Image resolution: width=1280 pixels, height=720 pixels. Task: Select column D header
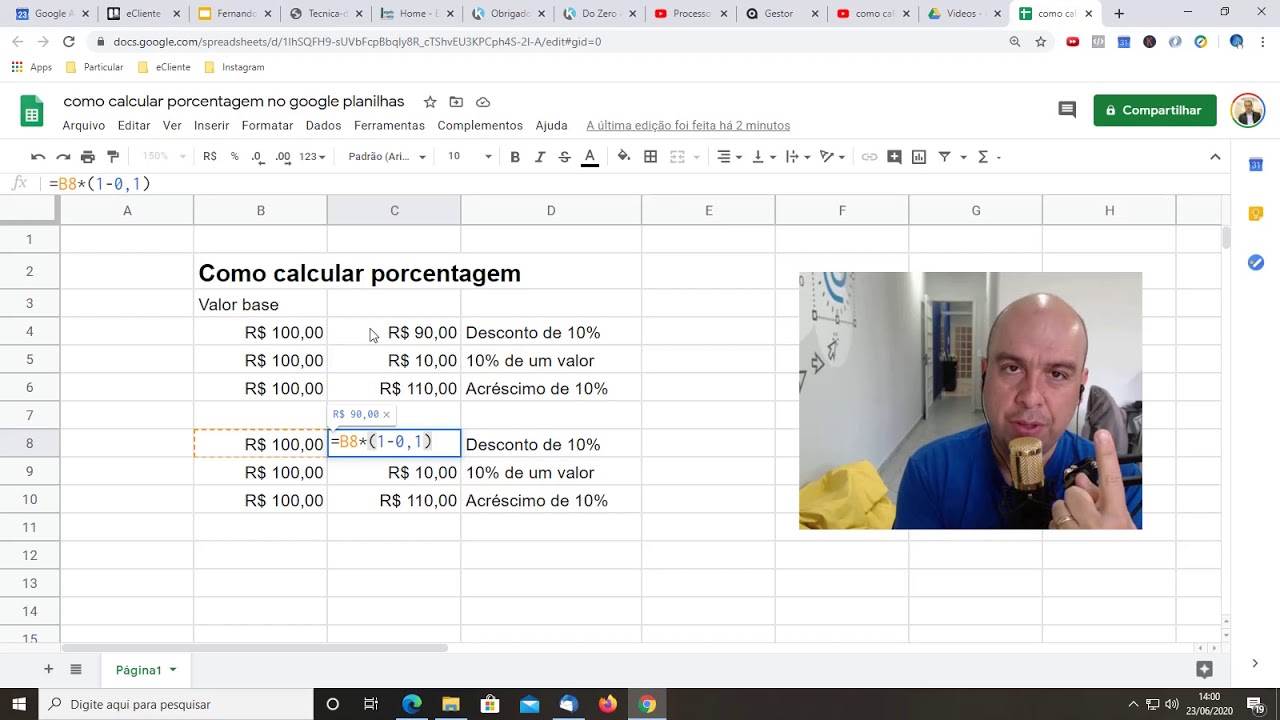coord(551,210)
